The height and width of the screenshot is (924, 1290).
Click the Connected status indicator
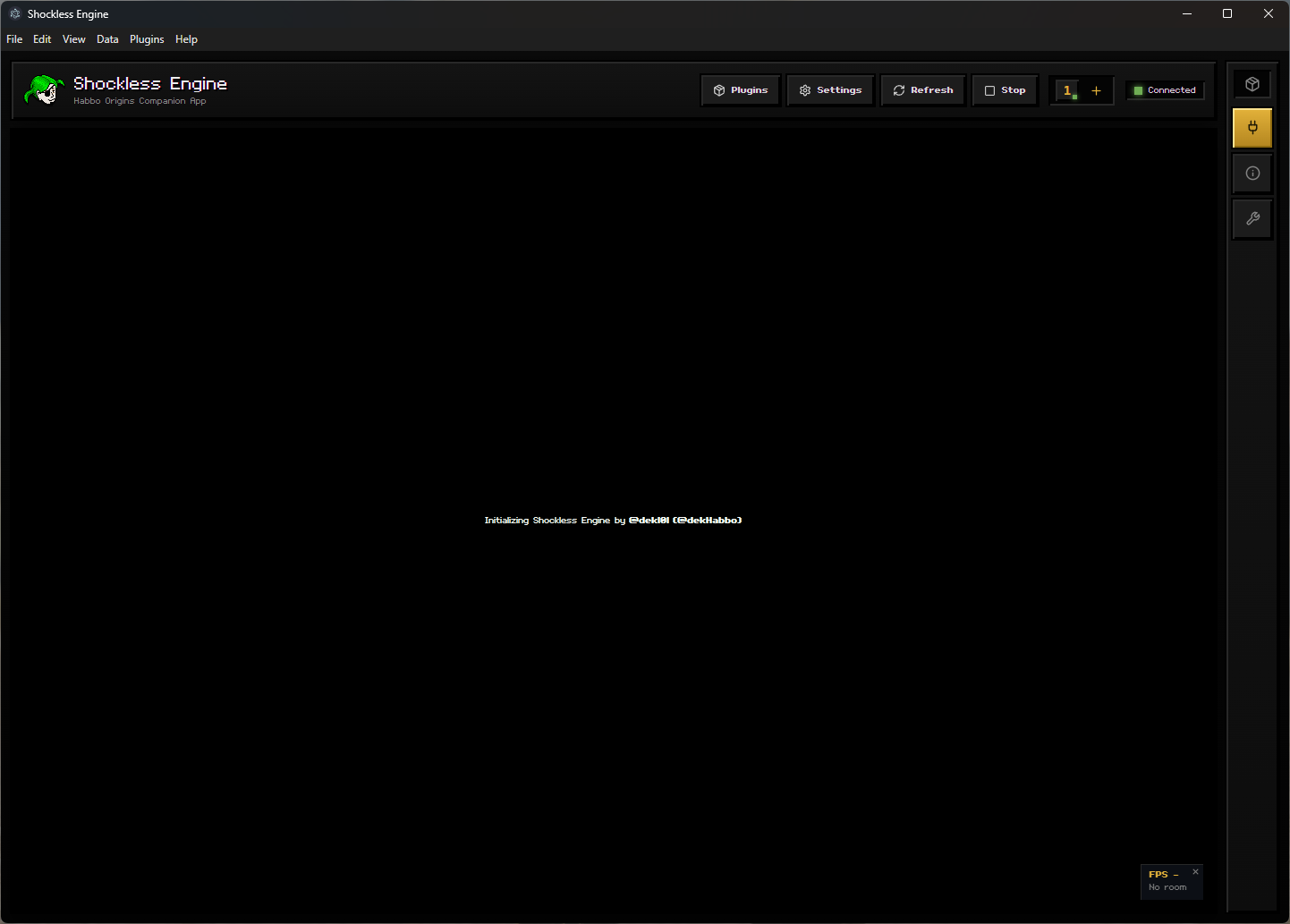point(1165,90)
